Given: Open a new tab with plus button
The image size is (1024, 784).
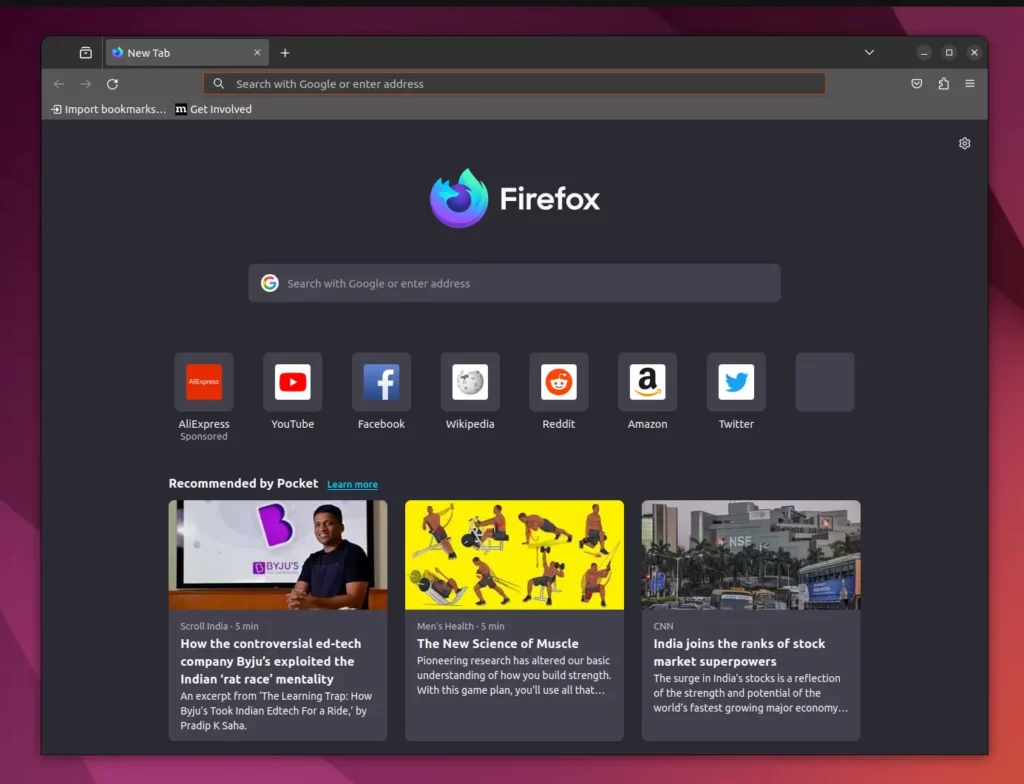Looking at the screenshot, I should coord(285,53).
